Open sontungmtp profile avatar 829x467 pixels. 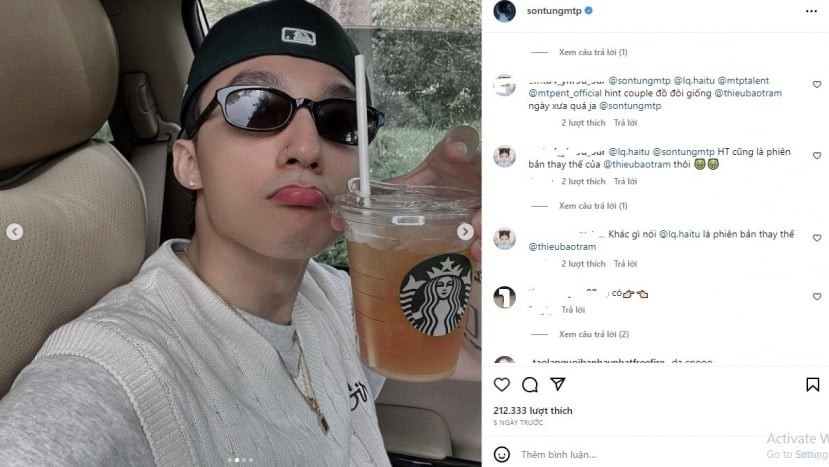coord(504,11)
